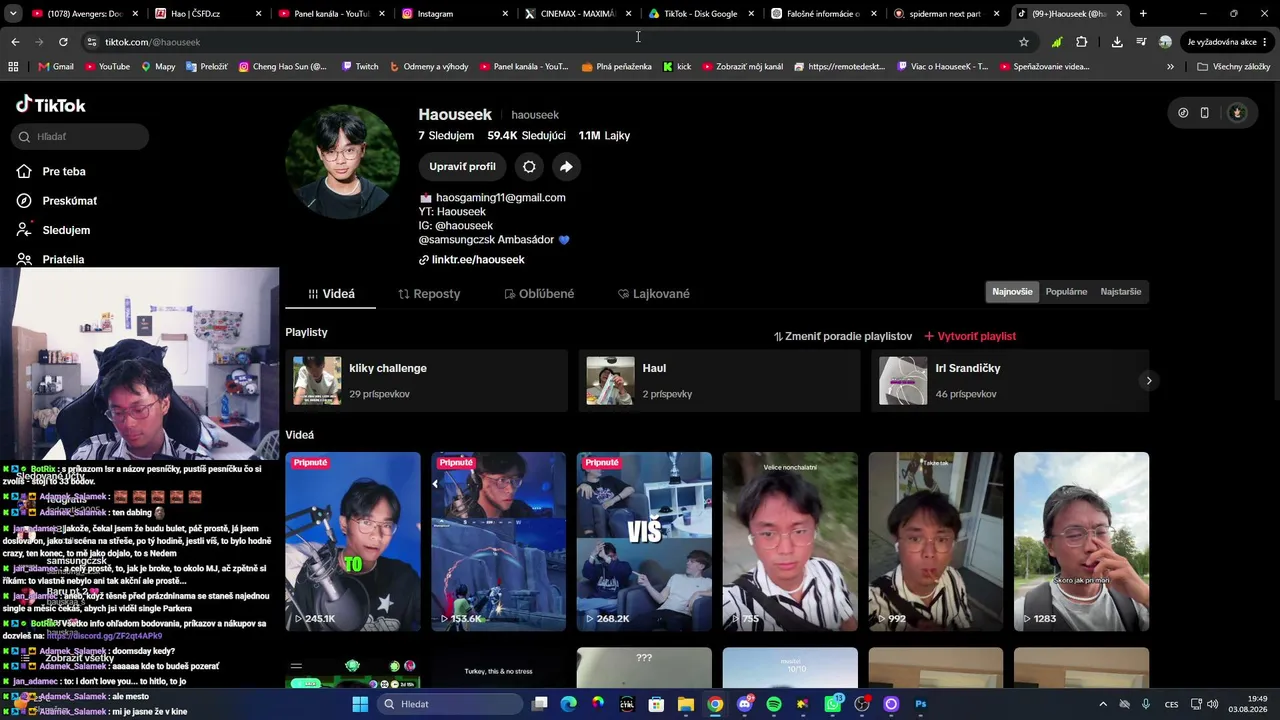Open the get-app phone icon in header
The image size is (1280, 720).
[x=1205, y=113]
